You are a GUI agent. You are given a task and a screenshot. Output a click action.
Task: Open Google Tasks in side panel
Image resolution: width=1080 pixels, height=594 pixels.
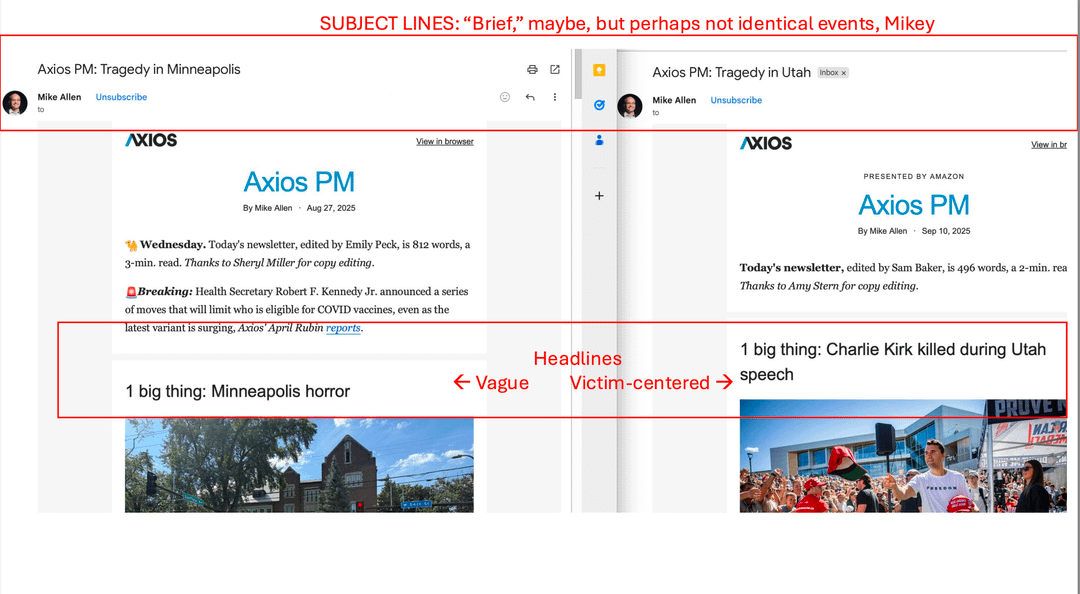click(x=599, y=105)
